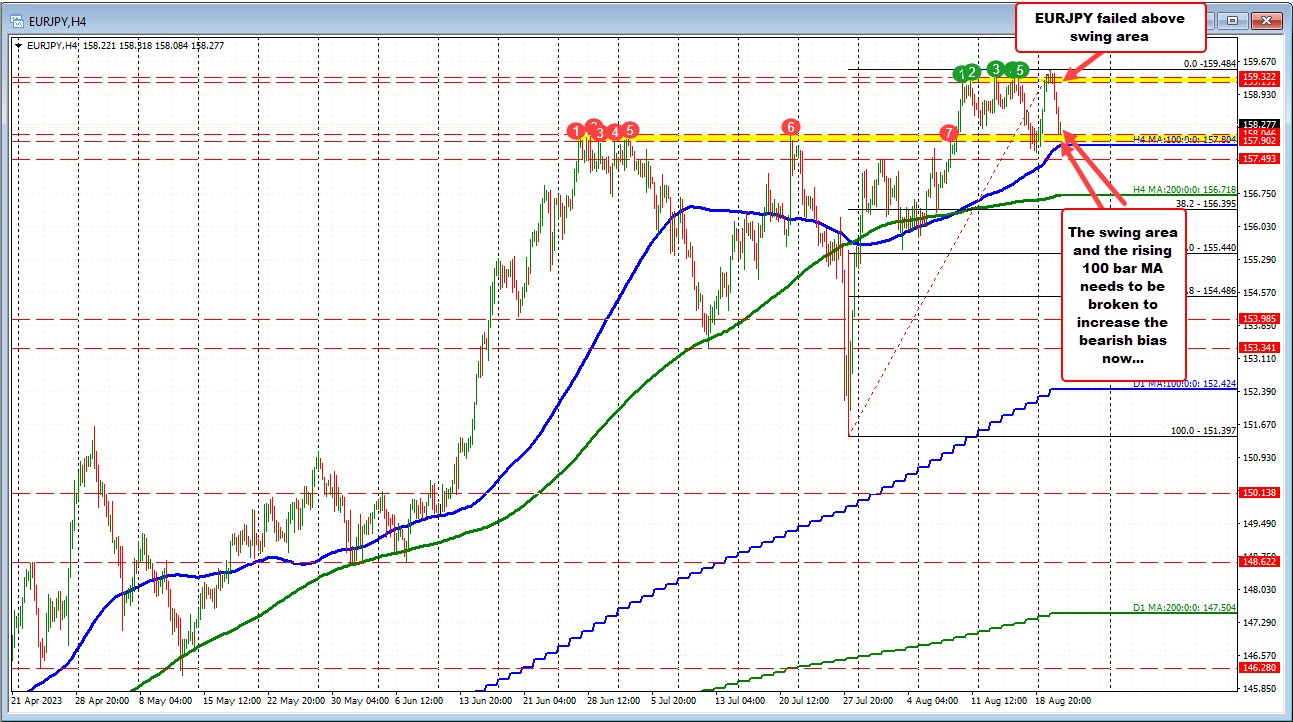Pick the green circle marker numbered 5
Image resolution: width=1293 pixels, height=722 pixels.
(x=1018, y=69)
